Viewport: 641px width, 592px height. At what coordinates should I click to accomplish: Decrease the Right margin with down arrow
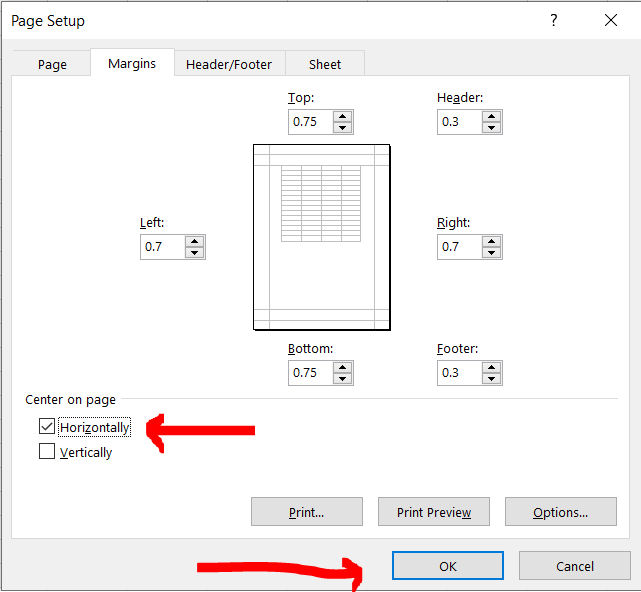pyautogui.click(x=491, y=252)
